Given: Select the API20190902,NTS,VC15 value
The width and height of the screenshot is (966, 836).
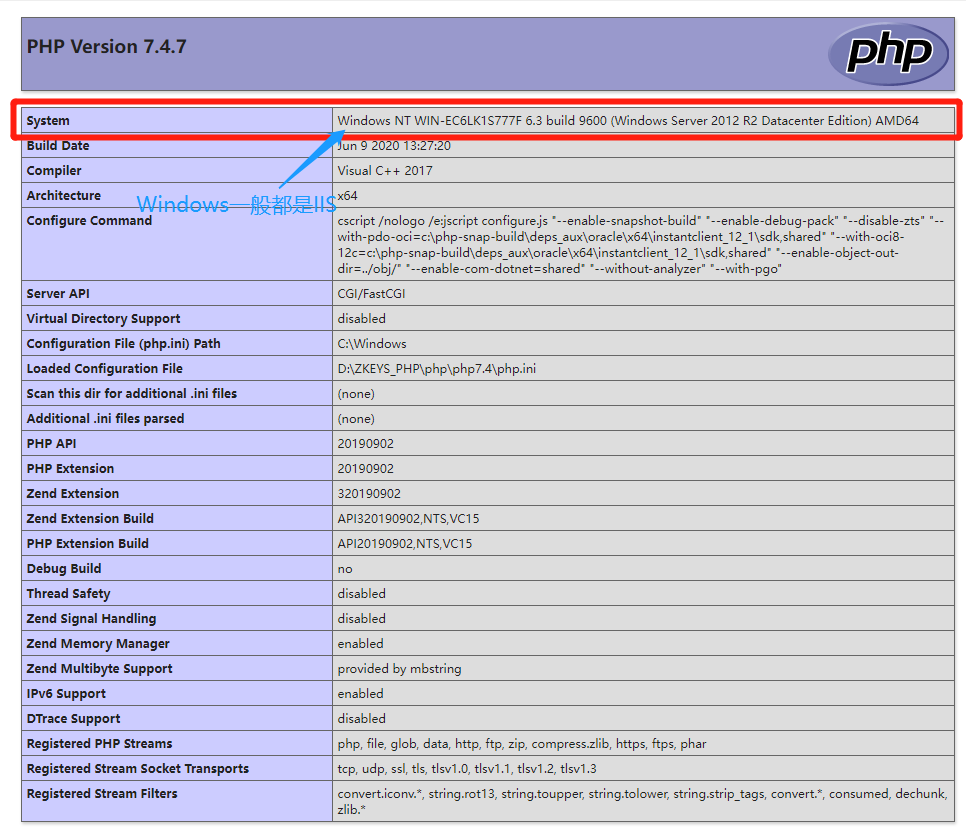Looking at the screenshot, I should tap(405, 543).
